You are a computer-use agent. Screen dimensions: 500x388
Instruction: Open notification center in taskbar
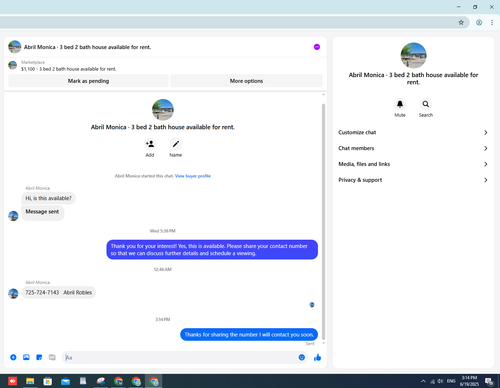(489, 381)
